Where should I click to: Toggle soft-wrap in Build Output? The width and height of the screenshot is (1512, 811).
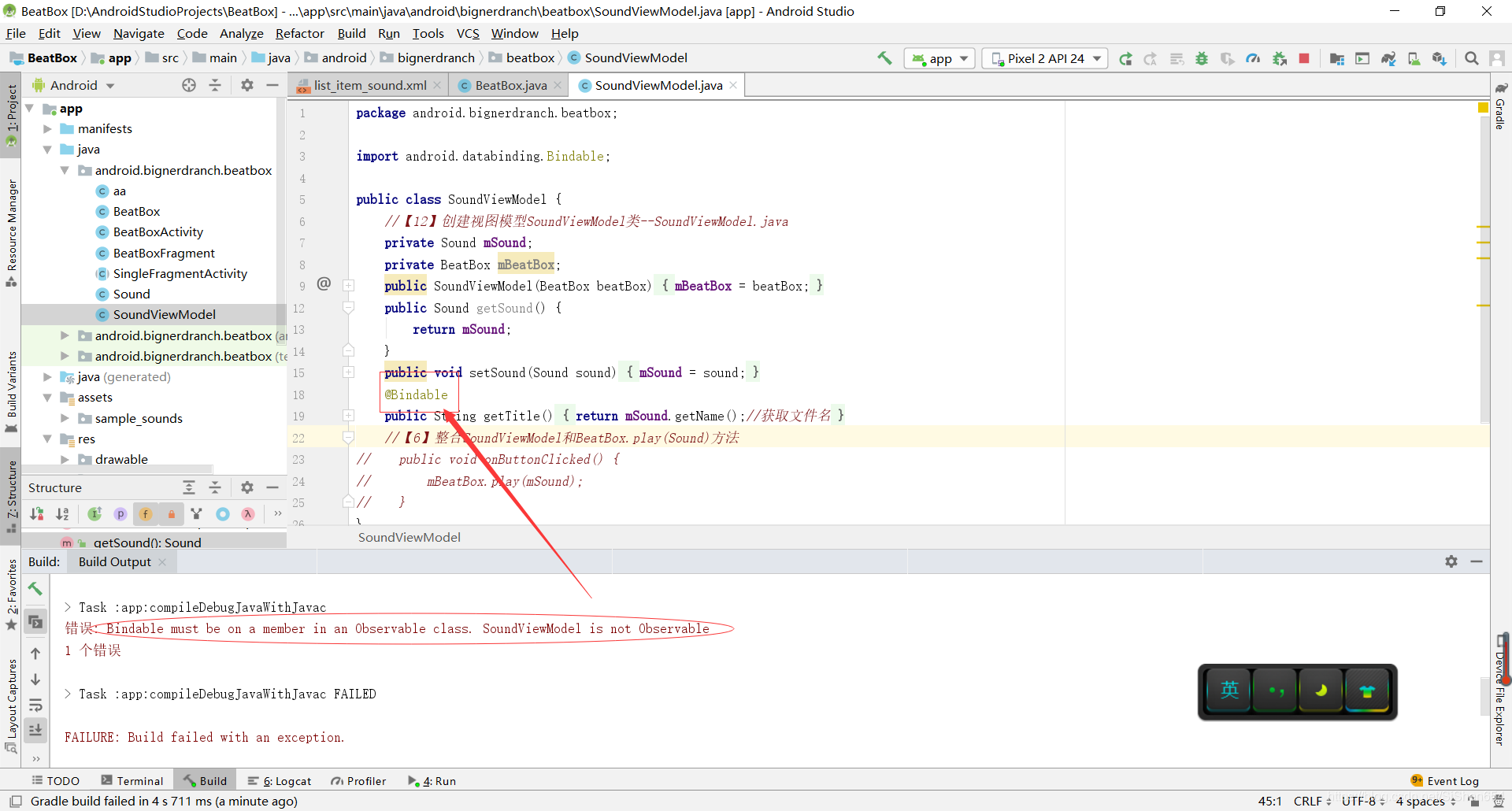[35, 705]
